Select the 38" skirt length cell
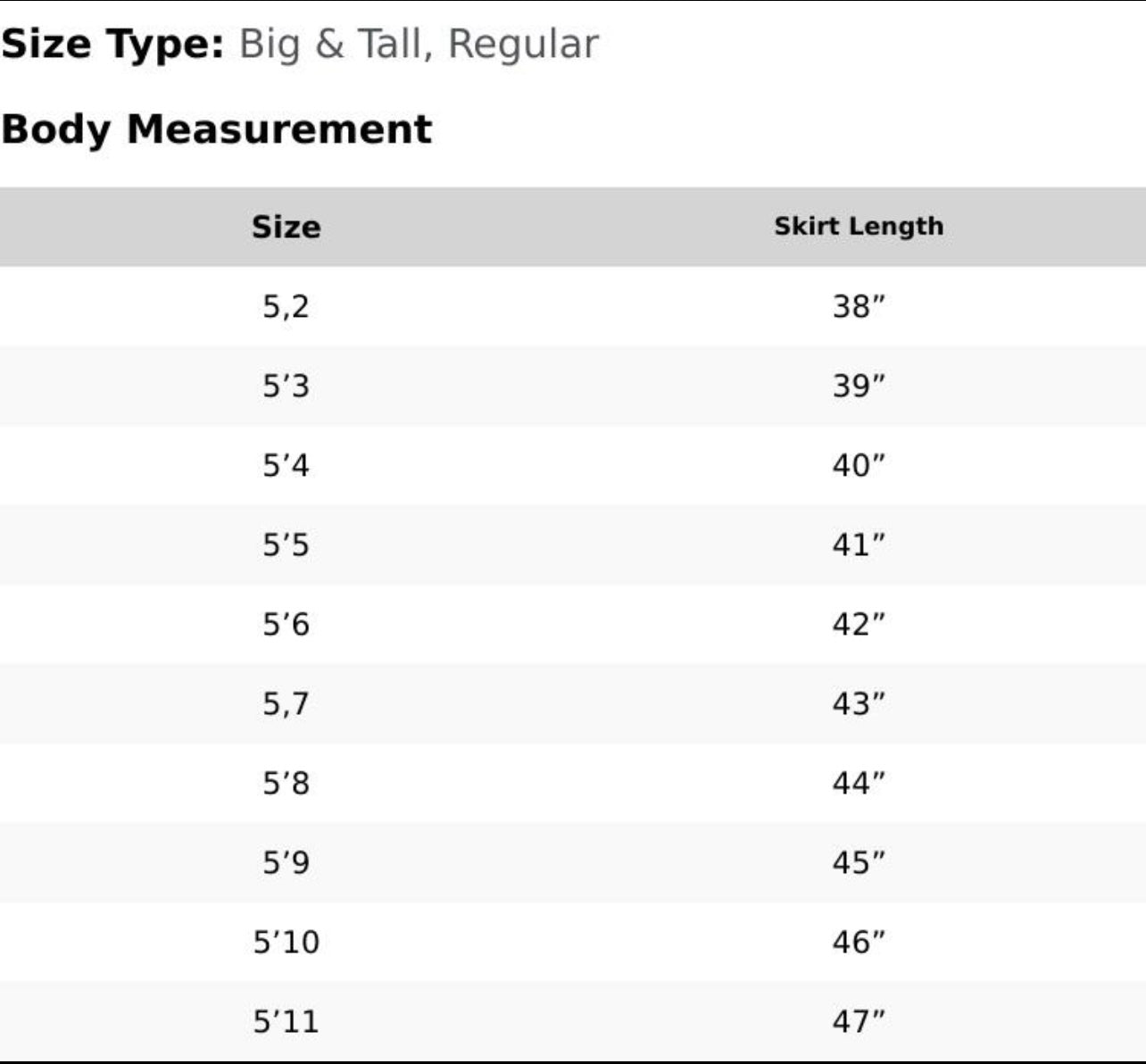This screenshot has height=1064, width=1146. coord(858,306)
